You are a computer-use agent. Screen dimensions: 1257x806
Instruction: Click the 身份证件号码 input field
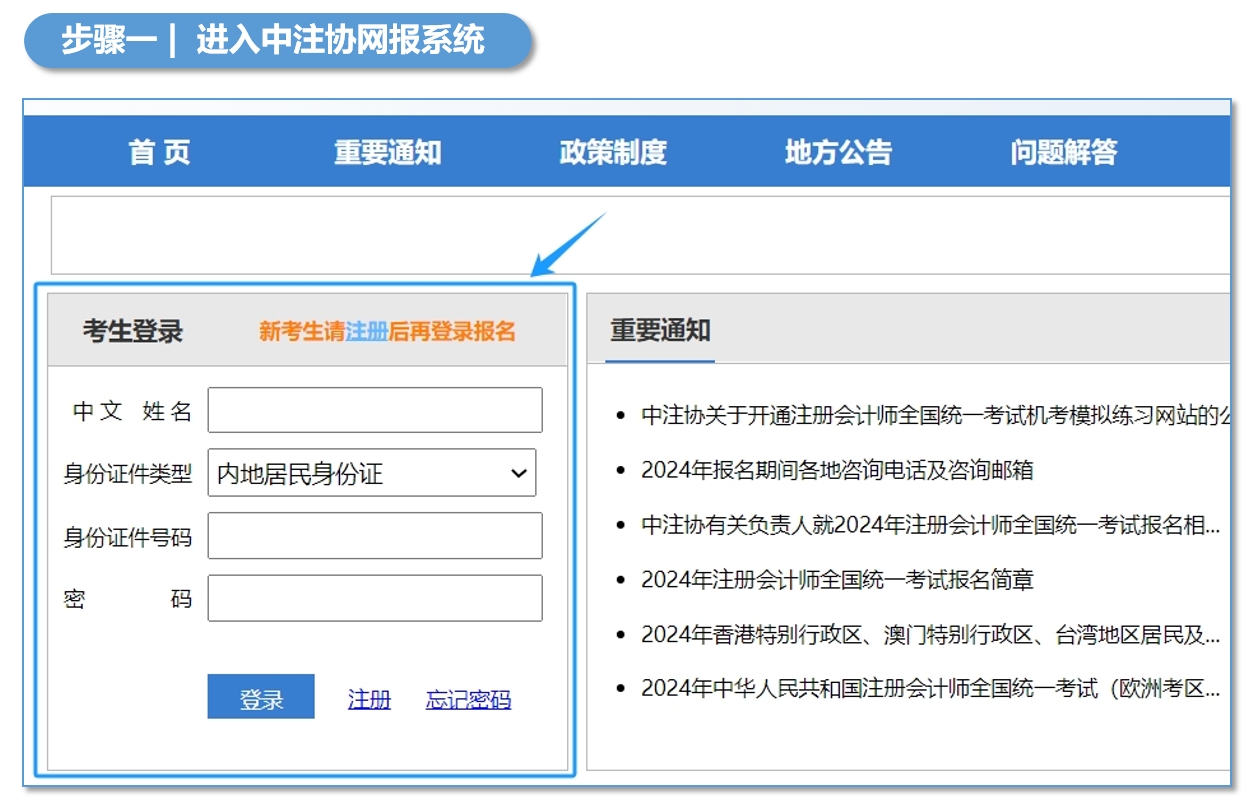tap(375, 536)
